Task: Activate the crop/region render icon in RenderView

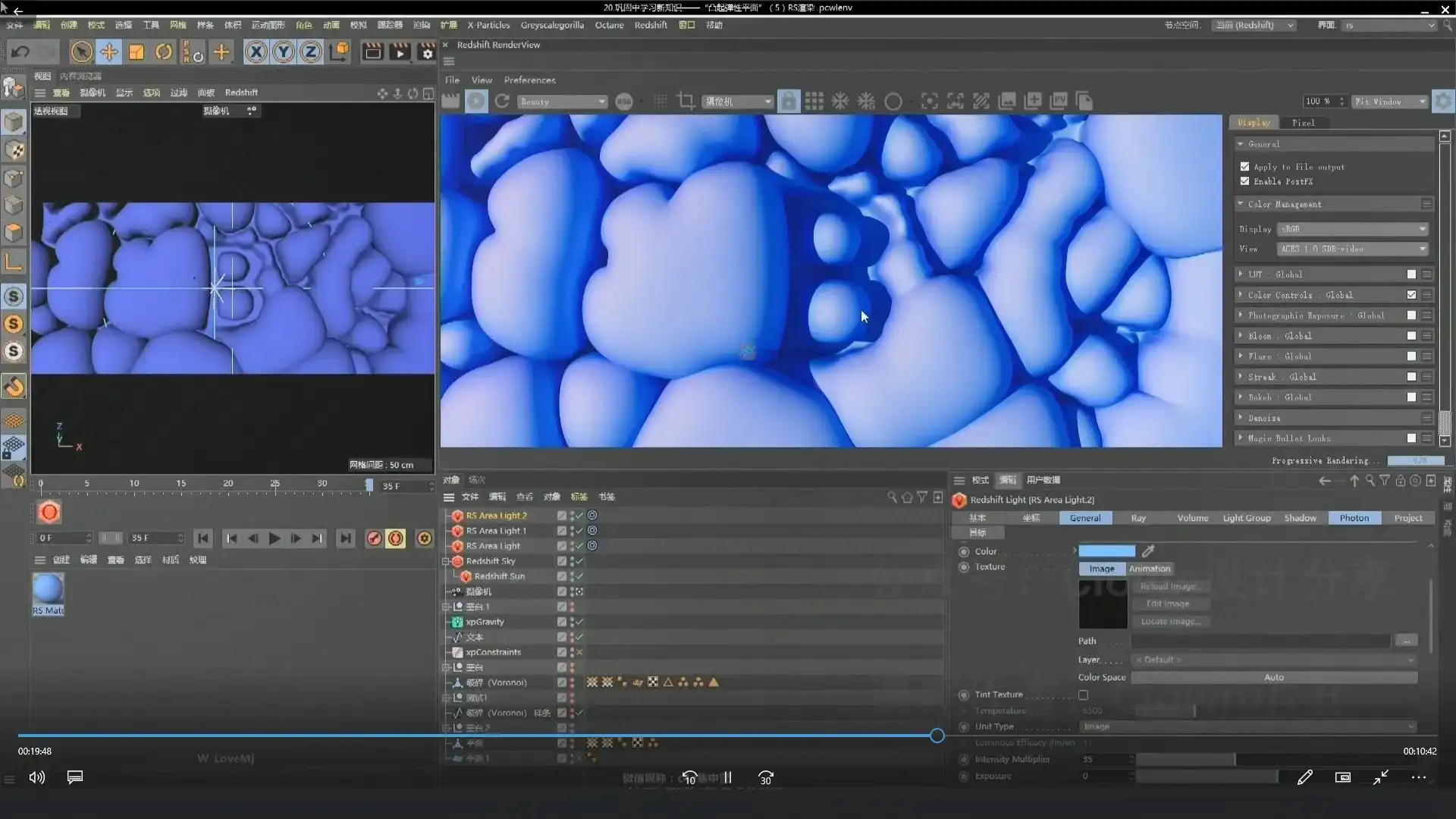Action: pos(686,100)
